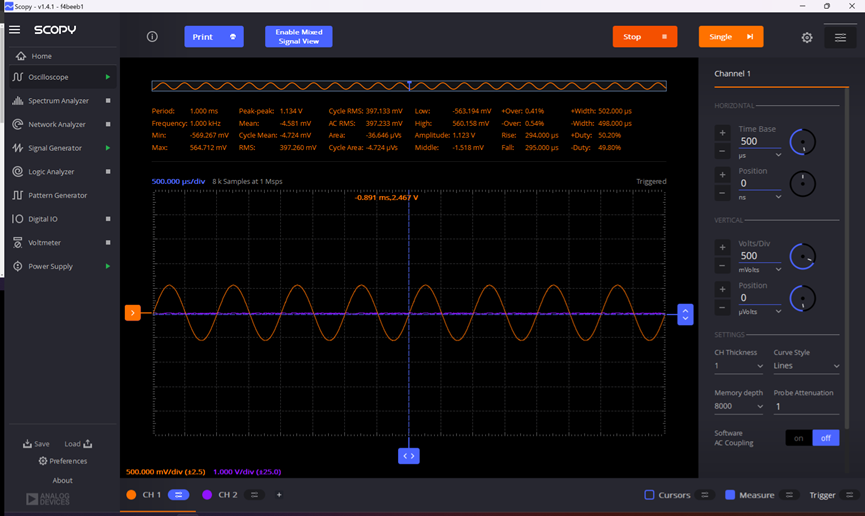Click the info icon in the toolbar
The width and height of the screenshot is (865, 516).
click(x=152, y=36)
